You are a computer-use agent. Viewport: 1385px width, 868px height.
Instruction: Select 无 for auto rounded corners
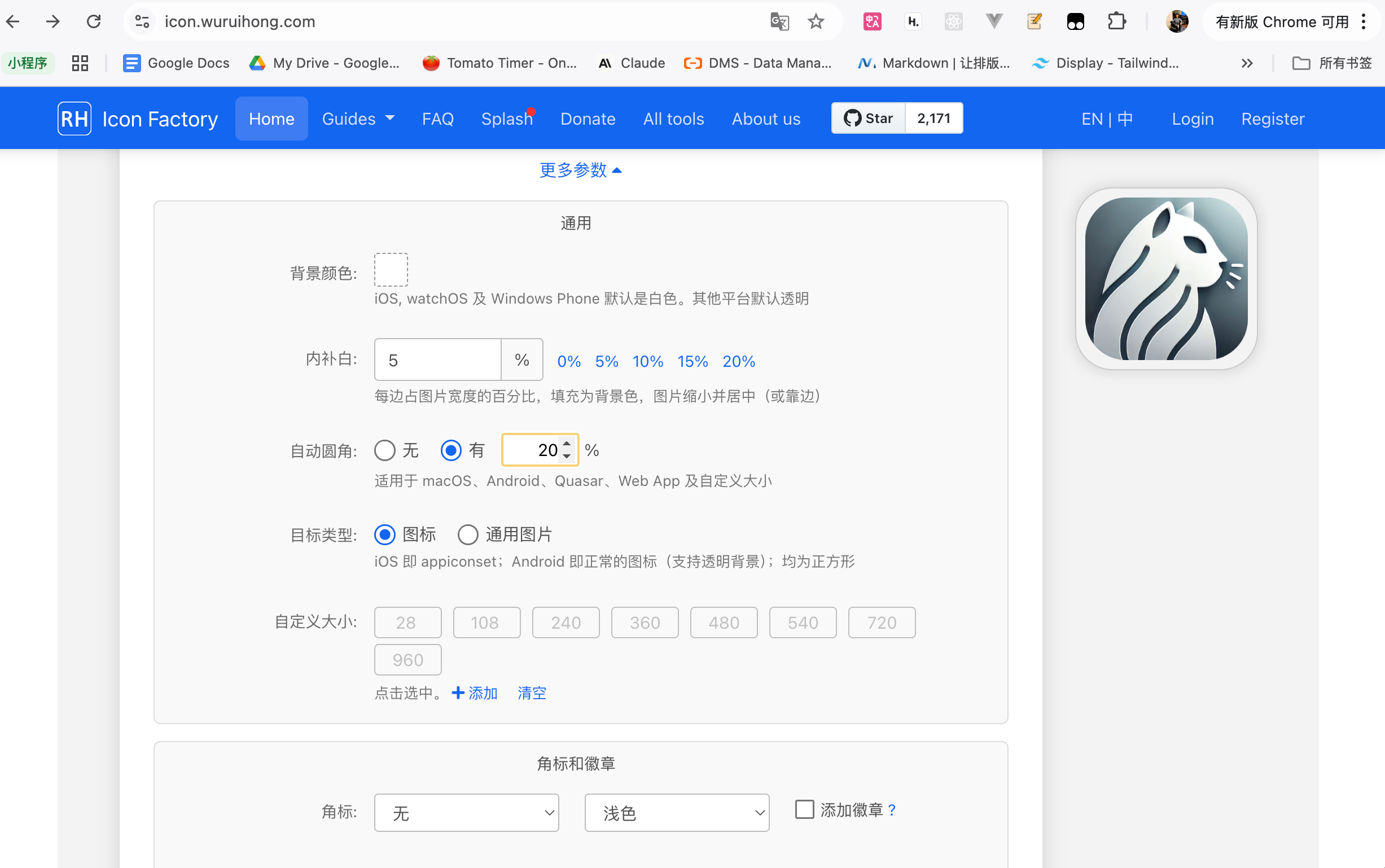[384, 450]
